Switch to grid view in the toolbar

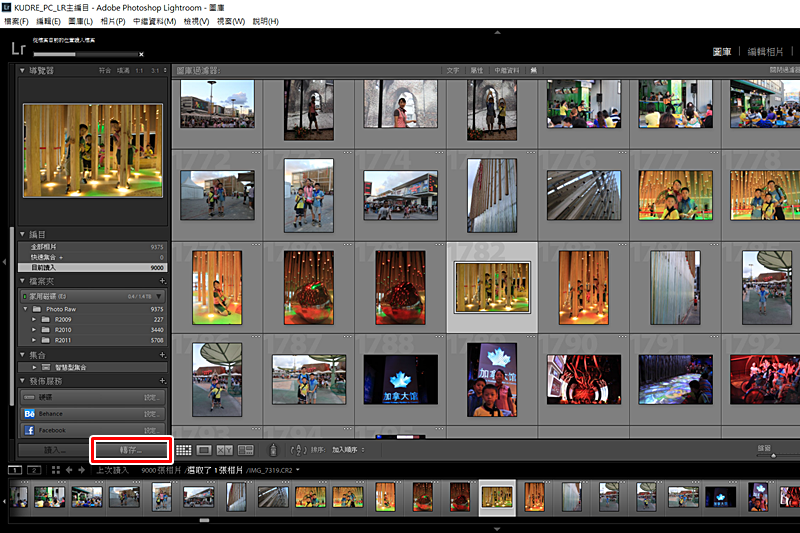point(184,450)
